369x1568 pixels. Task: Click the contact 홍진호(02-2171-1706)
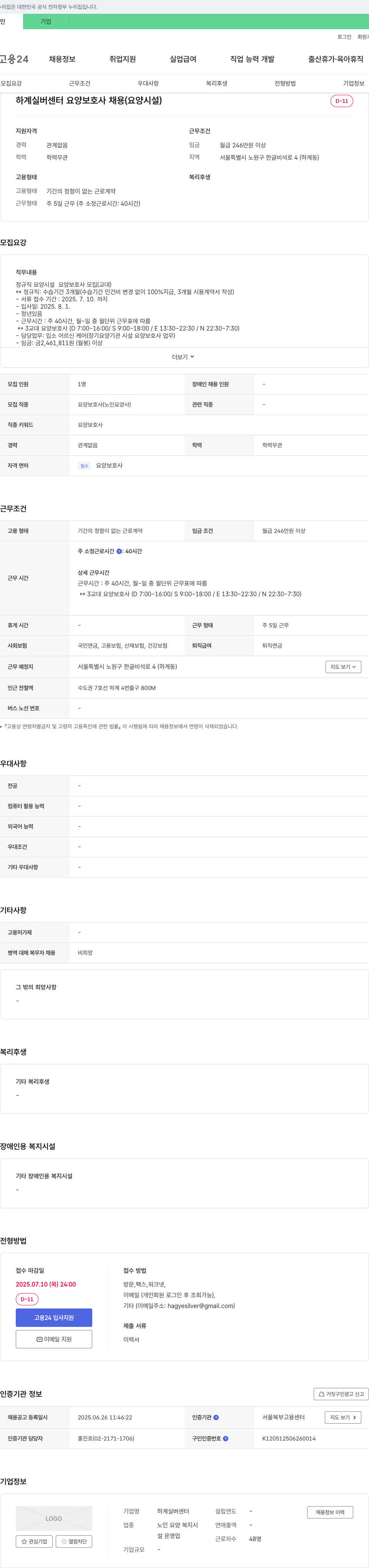pos(106,1438)
